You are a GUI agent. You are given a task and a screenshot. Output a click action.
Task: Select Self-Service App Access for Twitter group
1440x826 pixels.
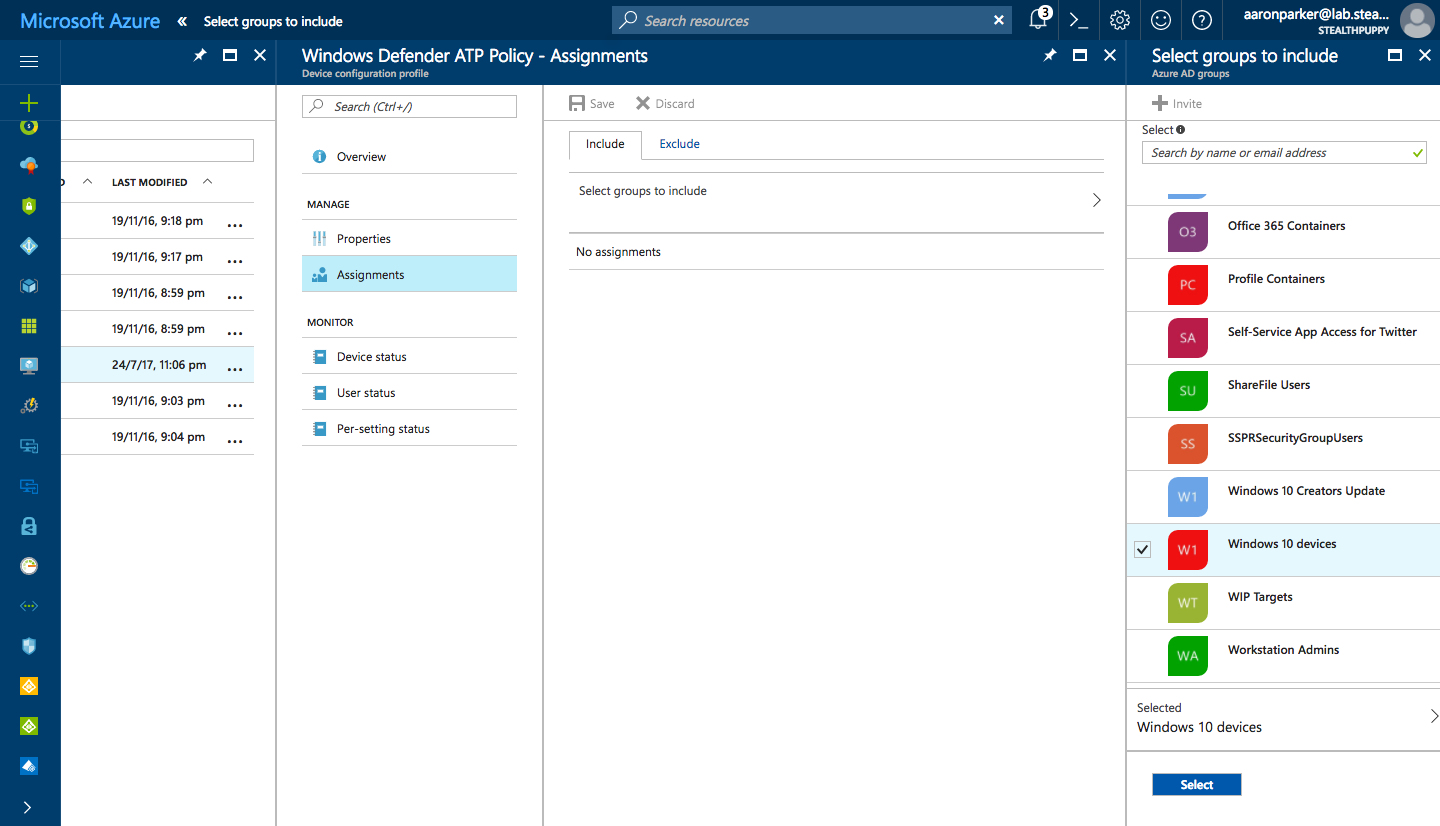tap(1283, 338)
